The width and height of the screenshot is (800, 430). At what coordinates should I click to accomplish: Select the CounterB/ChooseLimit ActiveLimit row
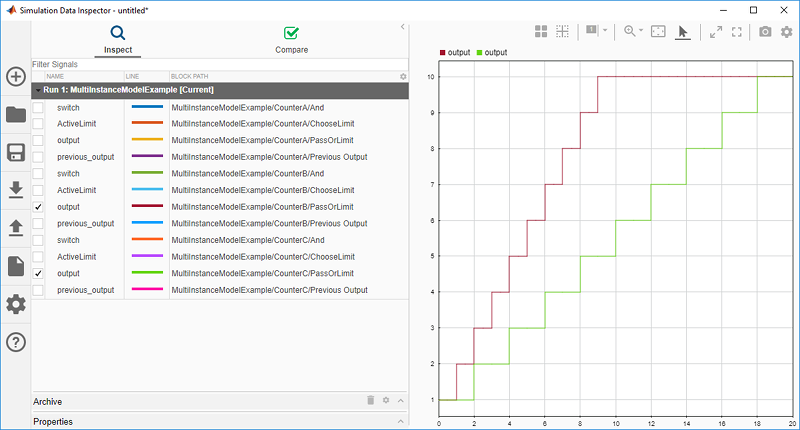pos(220,190)
